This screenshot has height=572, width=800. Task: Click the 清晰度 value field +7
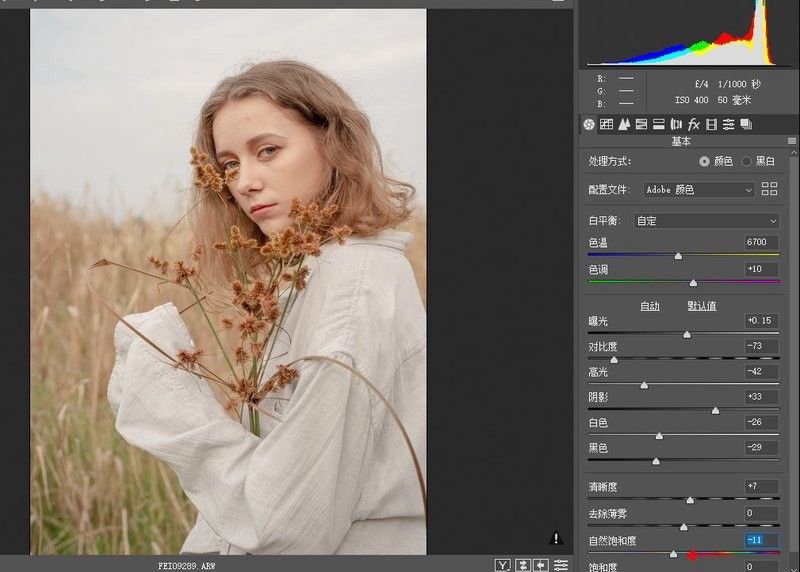pos(761,486)
